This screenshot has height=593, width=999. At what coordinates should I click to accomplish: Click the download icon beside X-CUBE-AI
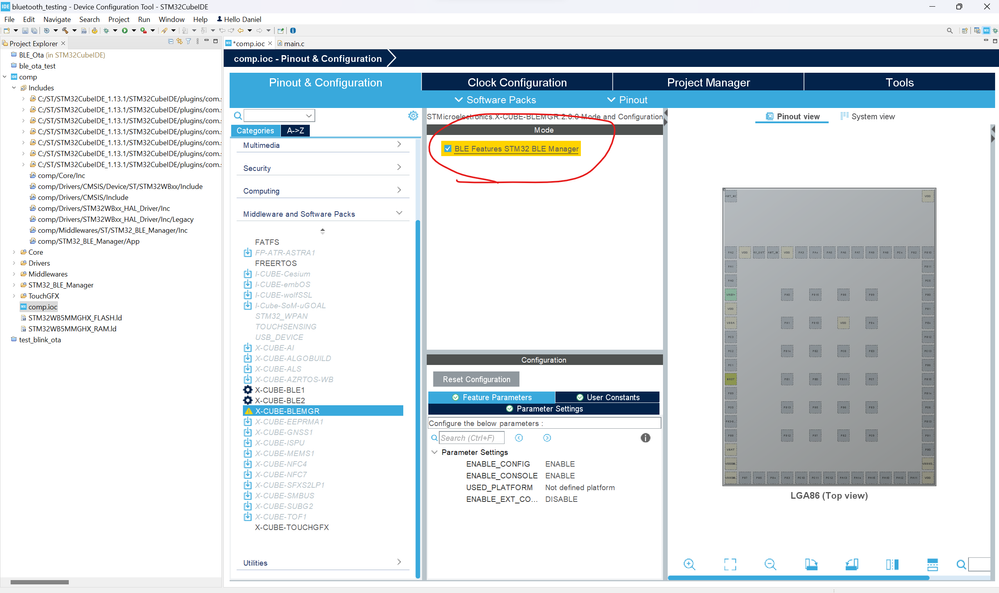pyautogui.click(x=248, y=348)
